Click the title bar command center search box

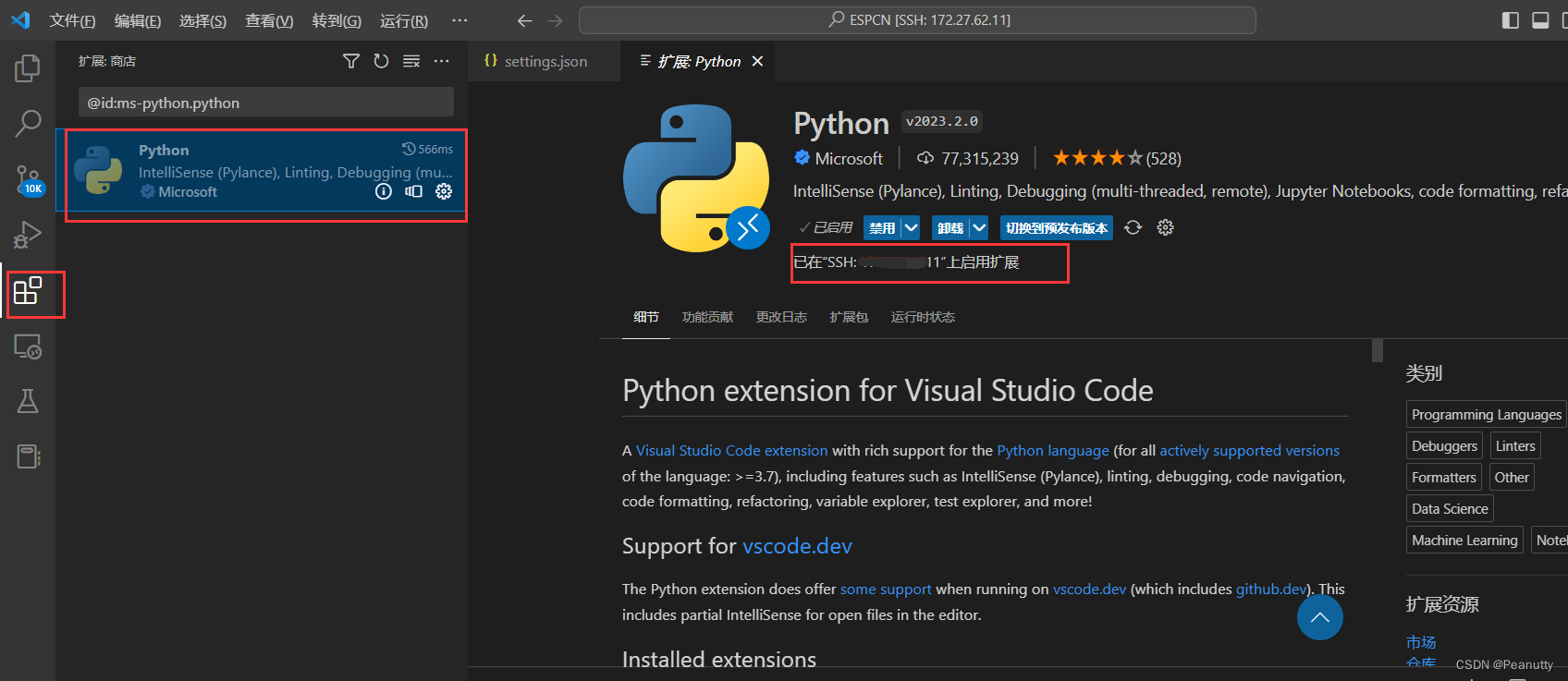(x=917, y=20)
